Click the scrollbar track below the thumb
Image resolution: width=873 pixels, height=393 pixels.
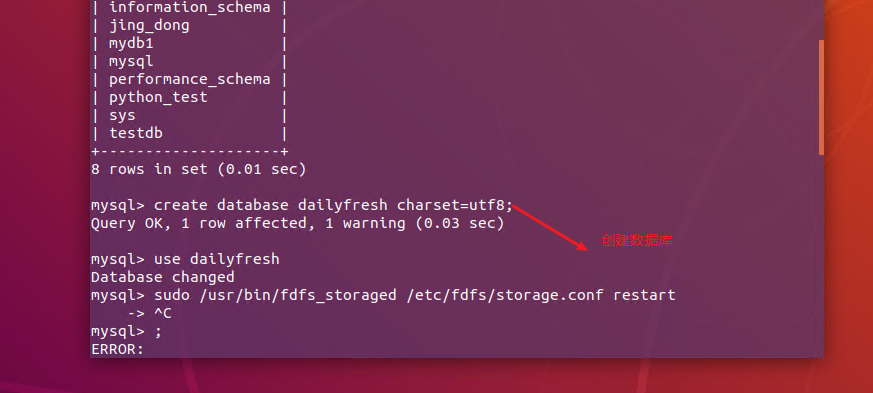821,256
